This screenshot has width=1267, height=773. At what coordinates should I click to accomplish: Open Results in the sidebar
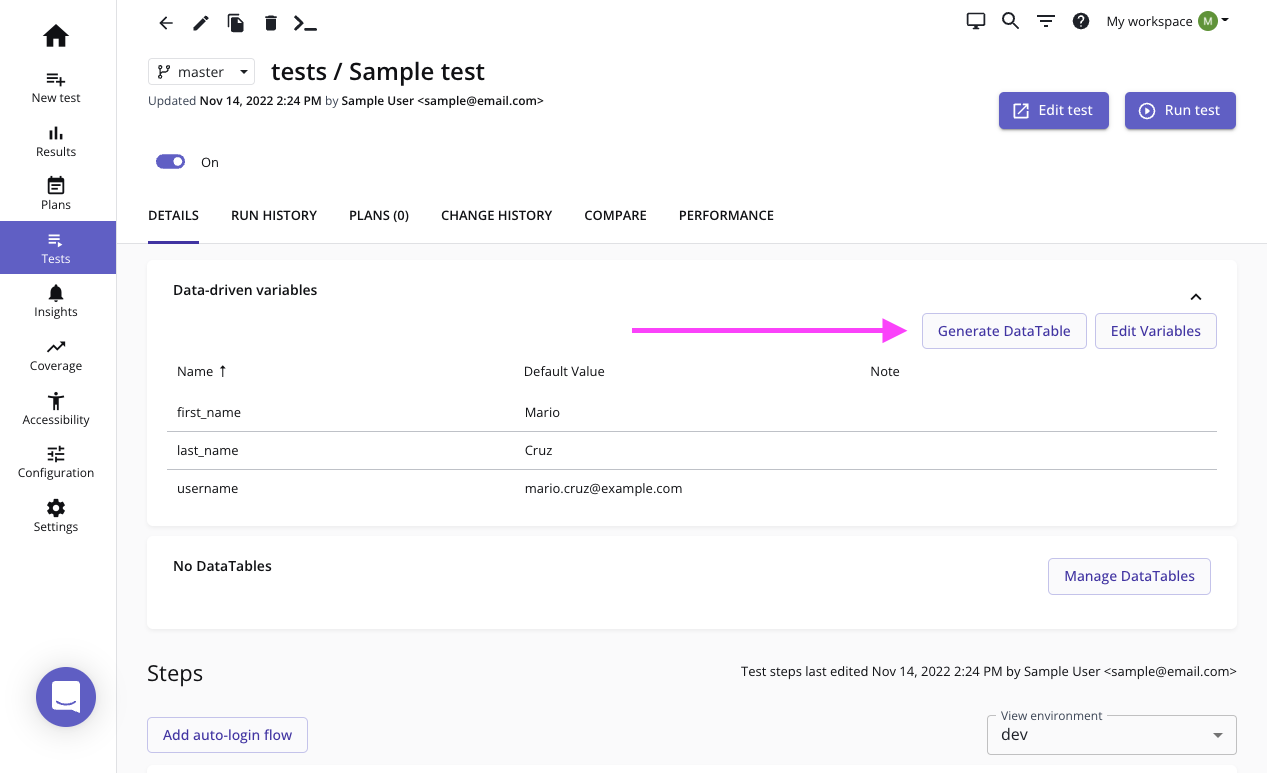56,141
